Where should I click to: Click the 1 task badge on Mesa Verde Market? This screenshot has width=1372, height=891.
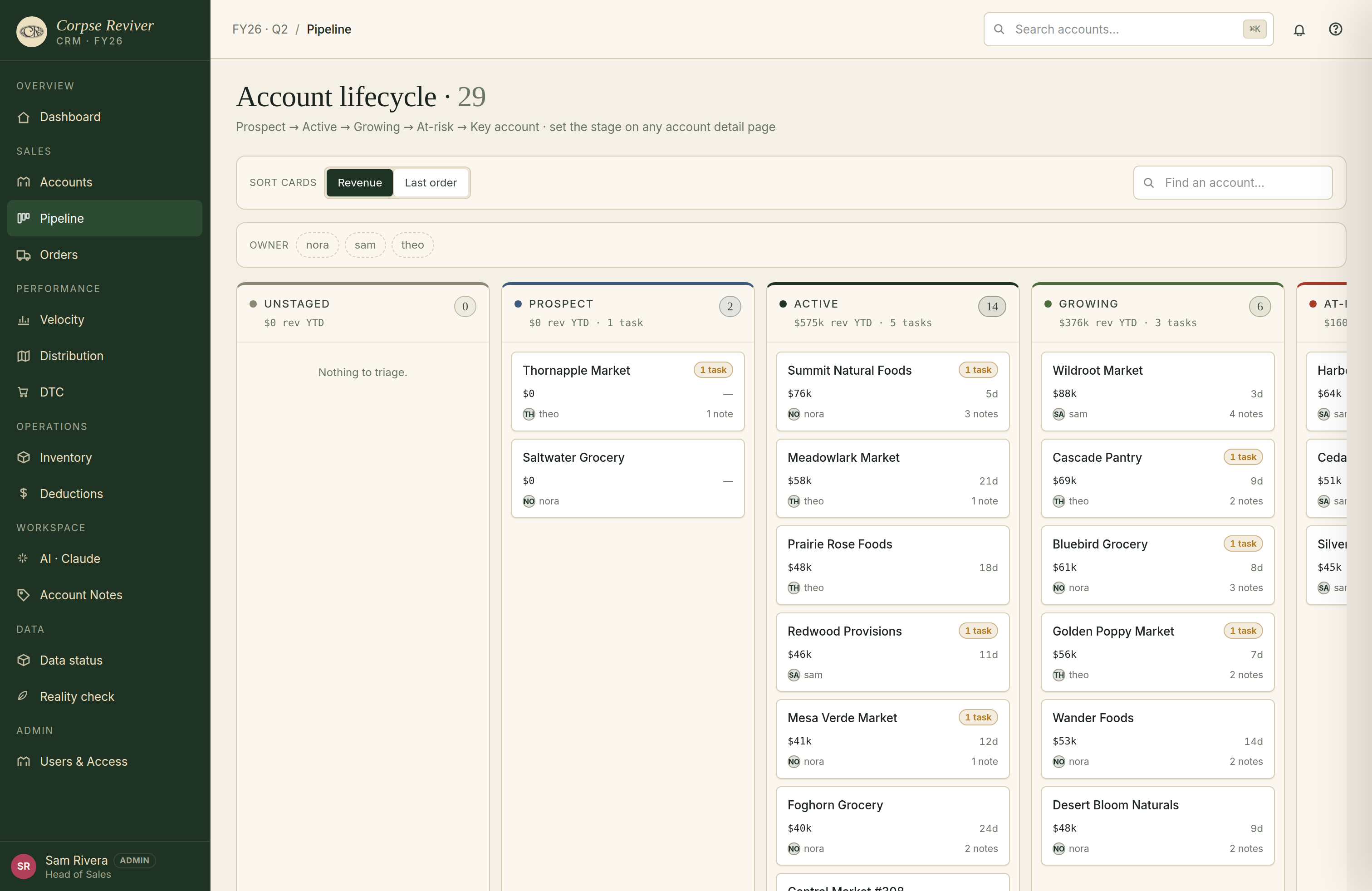point(978,718)
